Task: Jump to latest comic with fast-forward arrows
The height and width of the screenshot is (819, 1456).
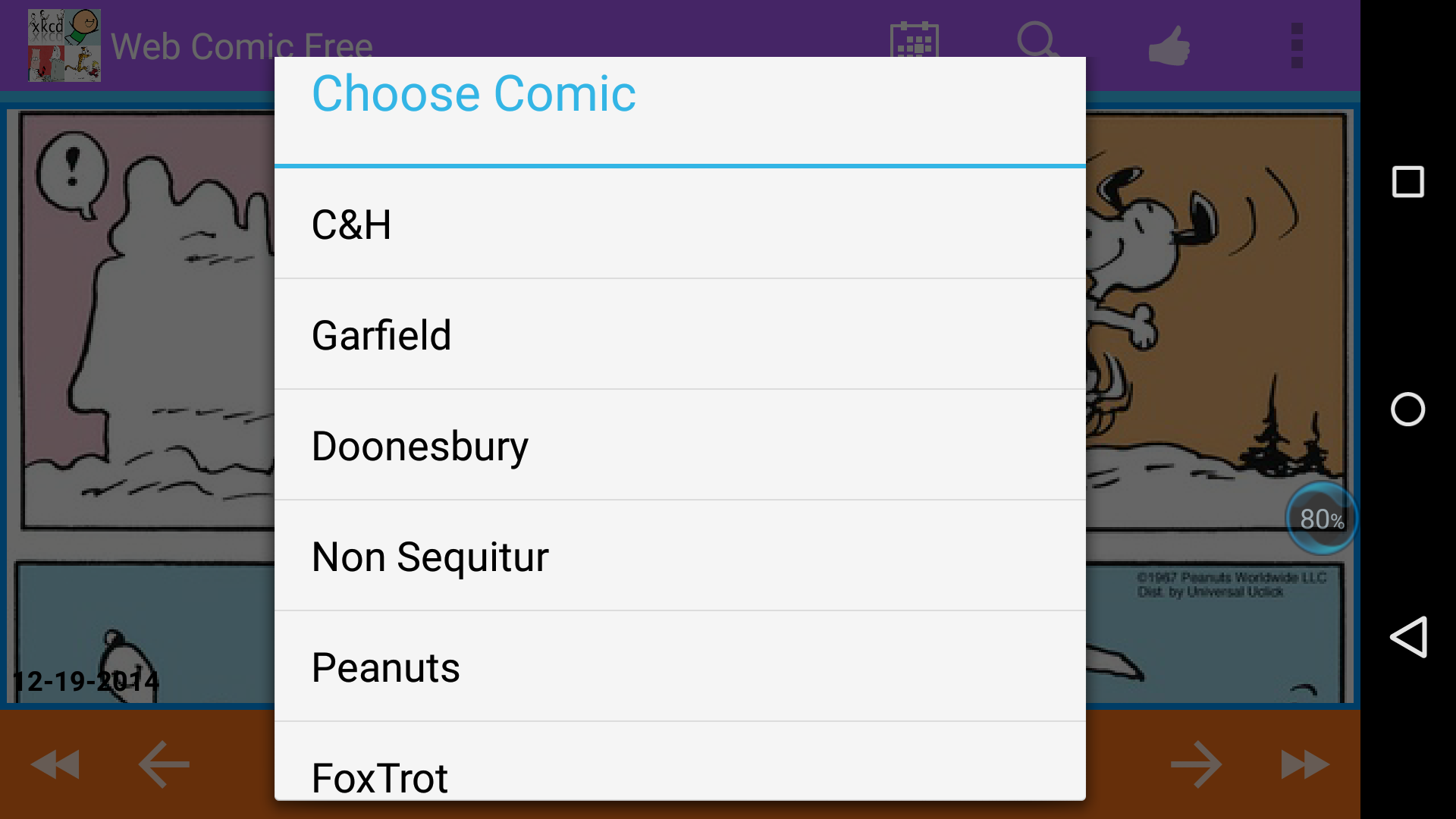Action: (x=1304, y=764)
